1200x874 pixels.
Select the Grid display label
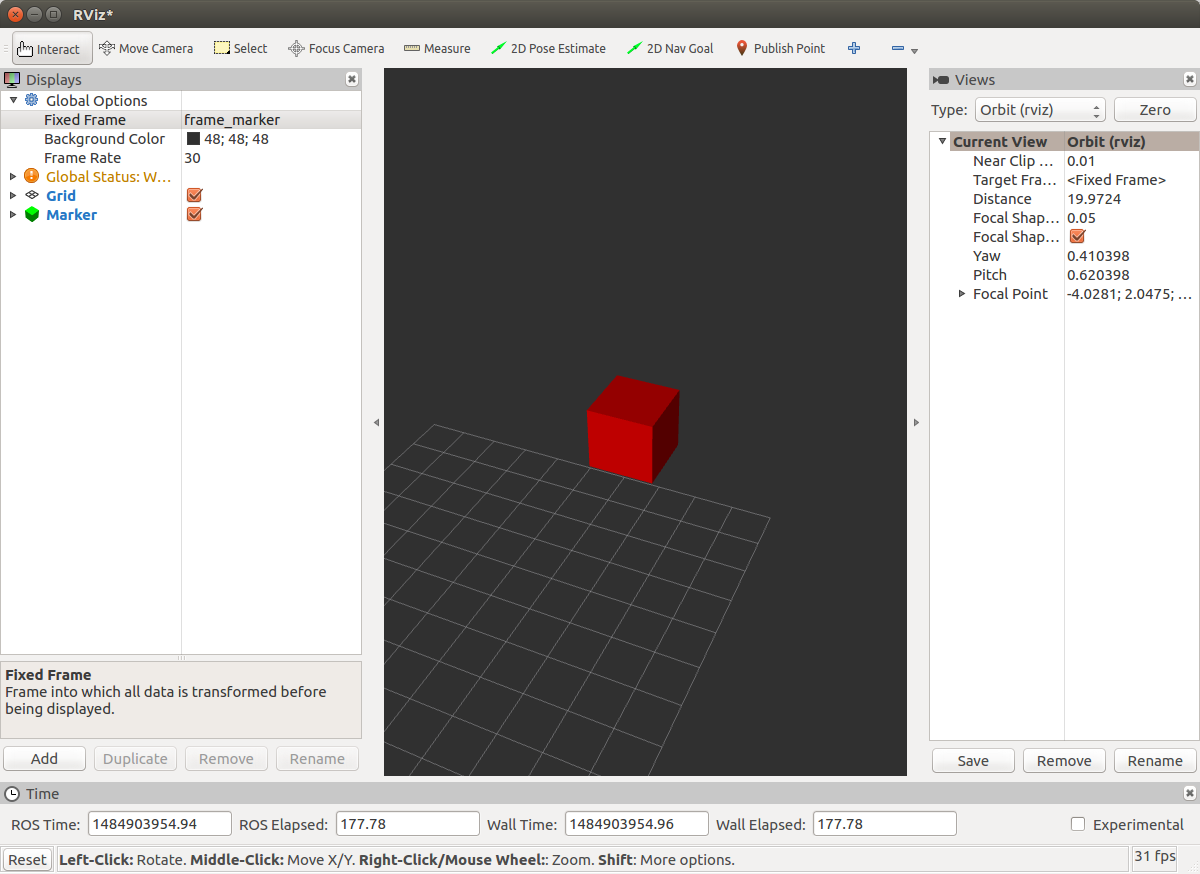tap(61, 195)
